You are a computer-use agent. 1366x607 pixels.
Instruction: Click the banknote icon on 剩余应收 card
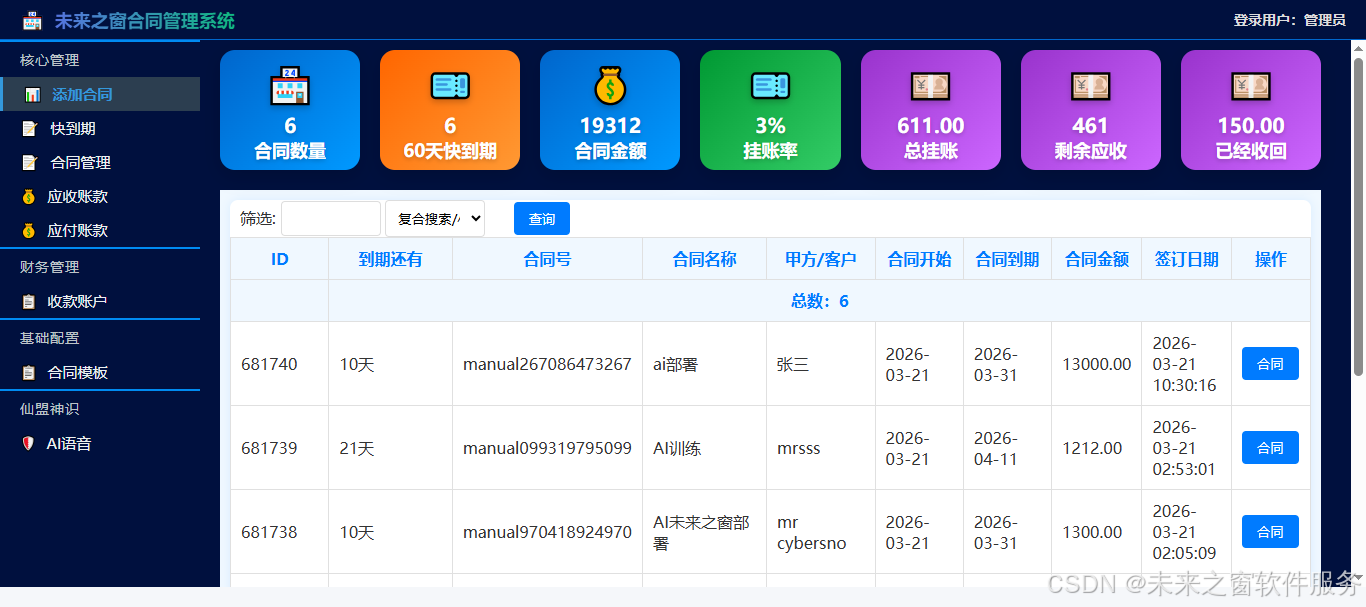(x=1091, y=86)
